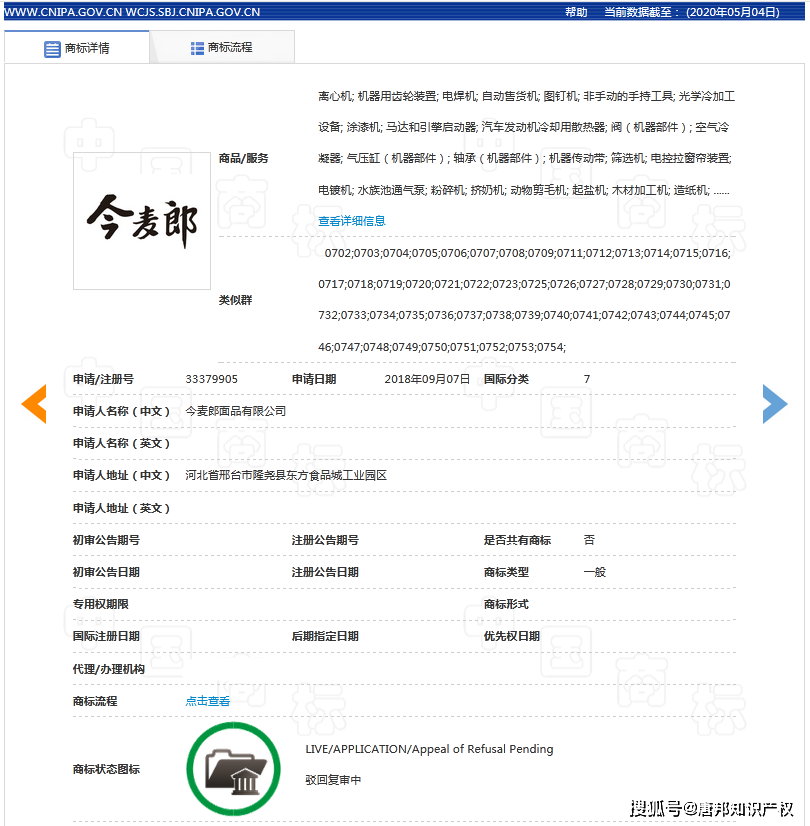Screen dimensions: 810x826
Task: Click the 代理/办理机构 label
Action: (x=108, y=669)
